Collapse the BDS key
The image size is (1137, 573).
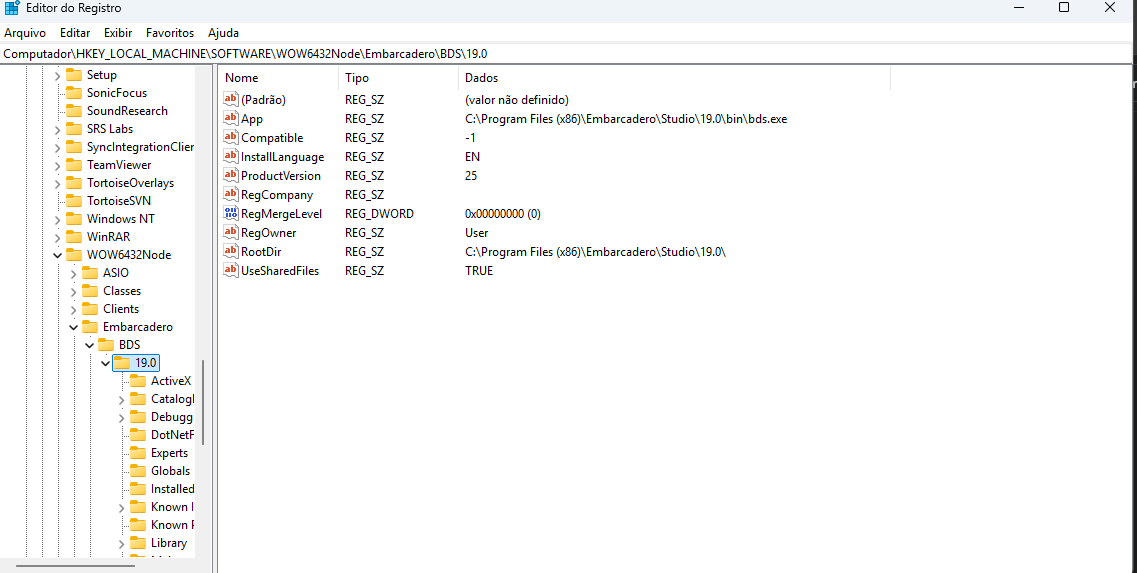pyautogui.click(x=89, y=345)
